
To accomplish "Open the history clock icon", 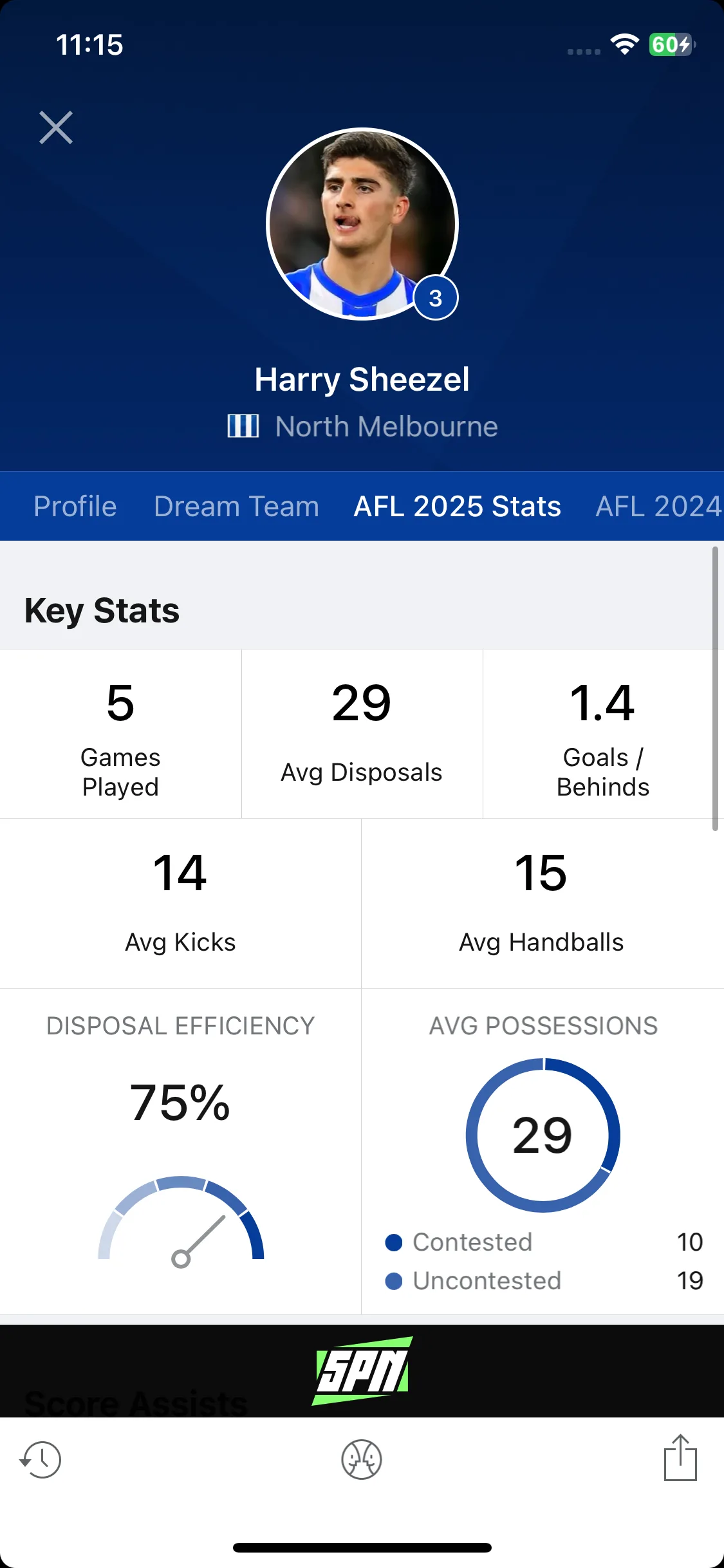I will pos(41,1459).
